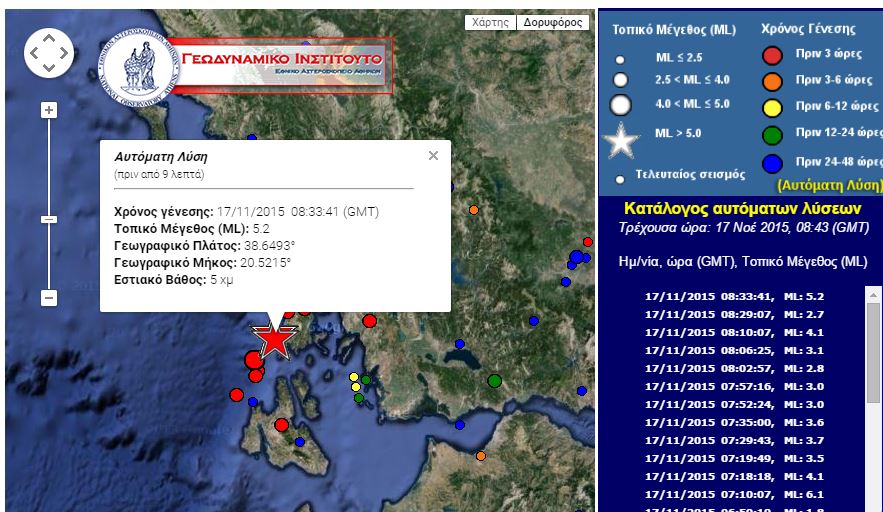Select catalog entry 07:18:18 ML 4.1

(x=734, y=477)
